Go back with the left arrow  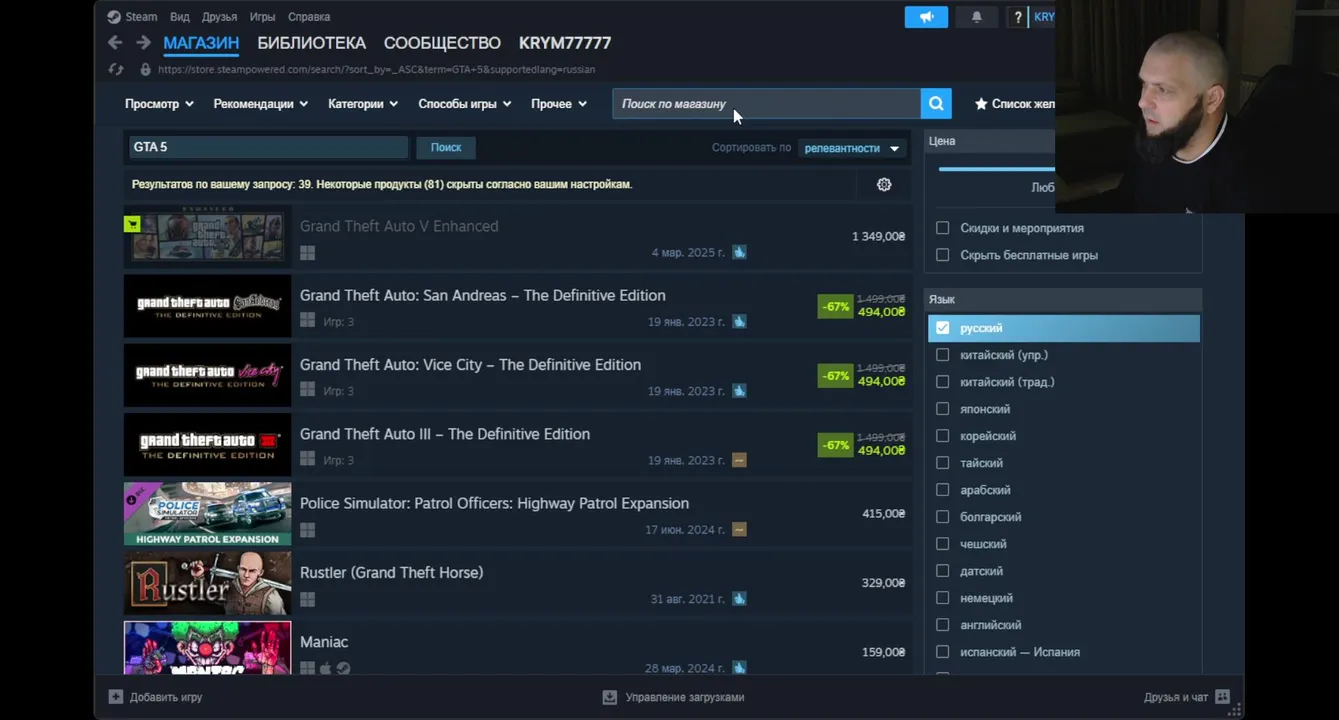click(115, 43)
